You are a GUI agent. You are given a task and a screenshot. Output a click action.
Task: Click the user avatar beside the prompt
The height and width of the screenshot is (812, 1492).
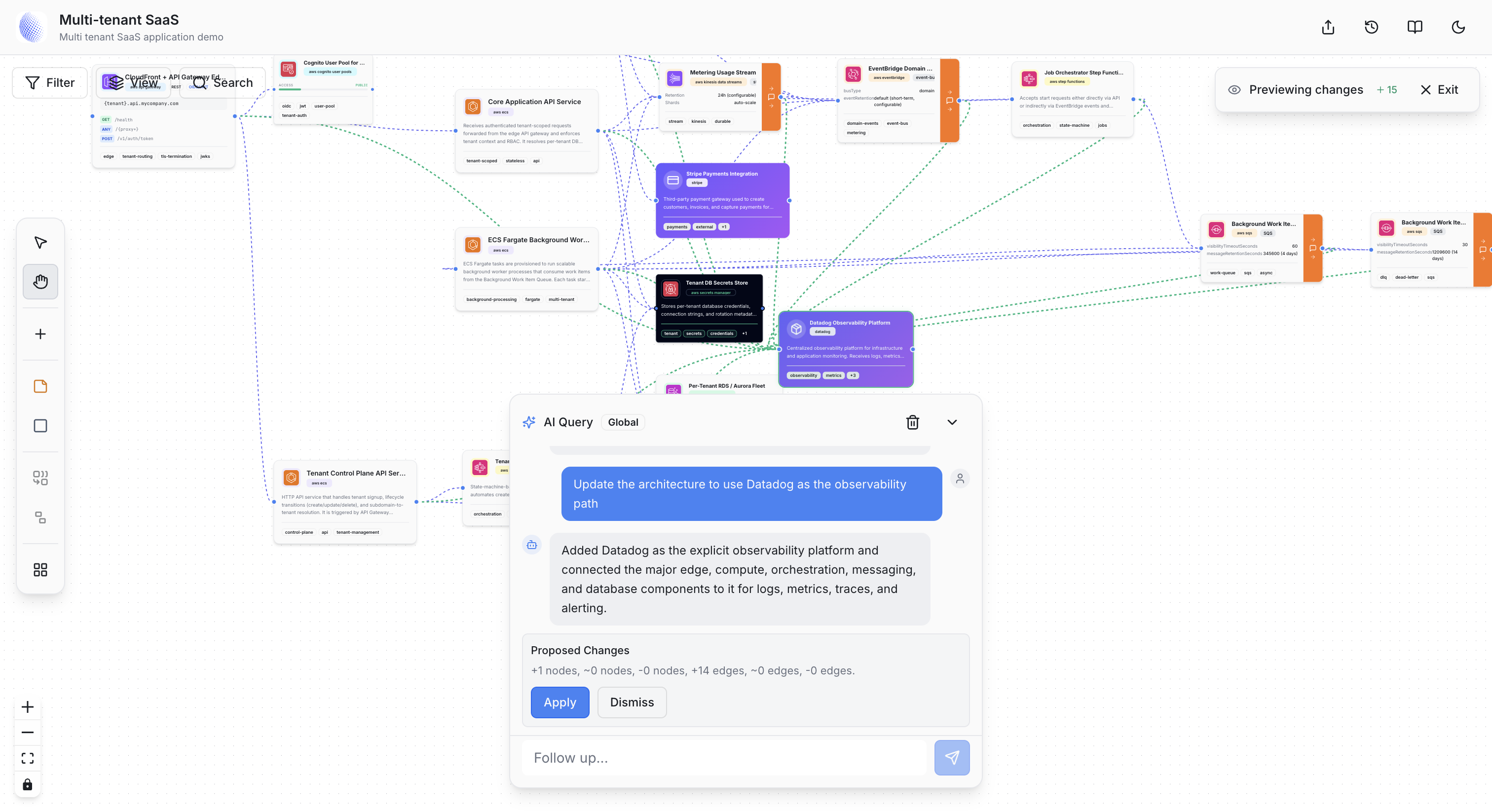[x=960, y=479]
